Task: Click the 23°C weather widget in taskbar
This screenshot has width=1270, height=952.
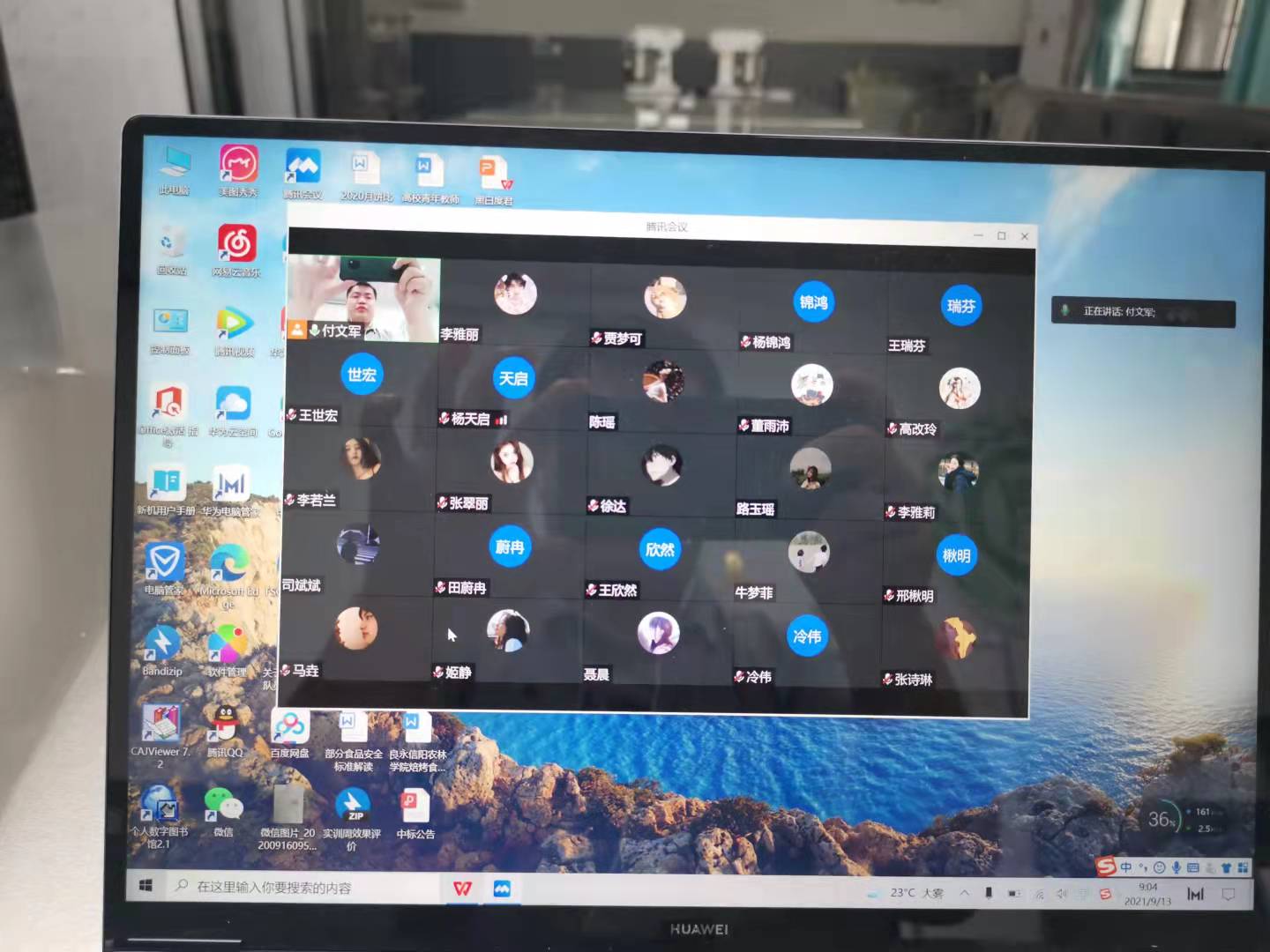Action: coord(907,893)
